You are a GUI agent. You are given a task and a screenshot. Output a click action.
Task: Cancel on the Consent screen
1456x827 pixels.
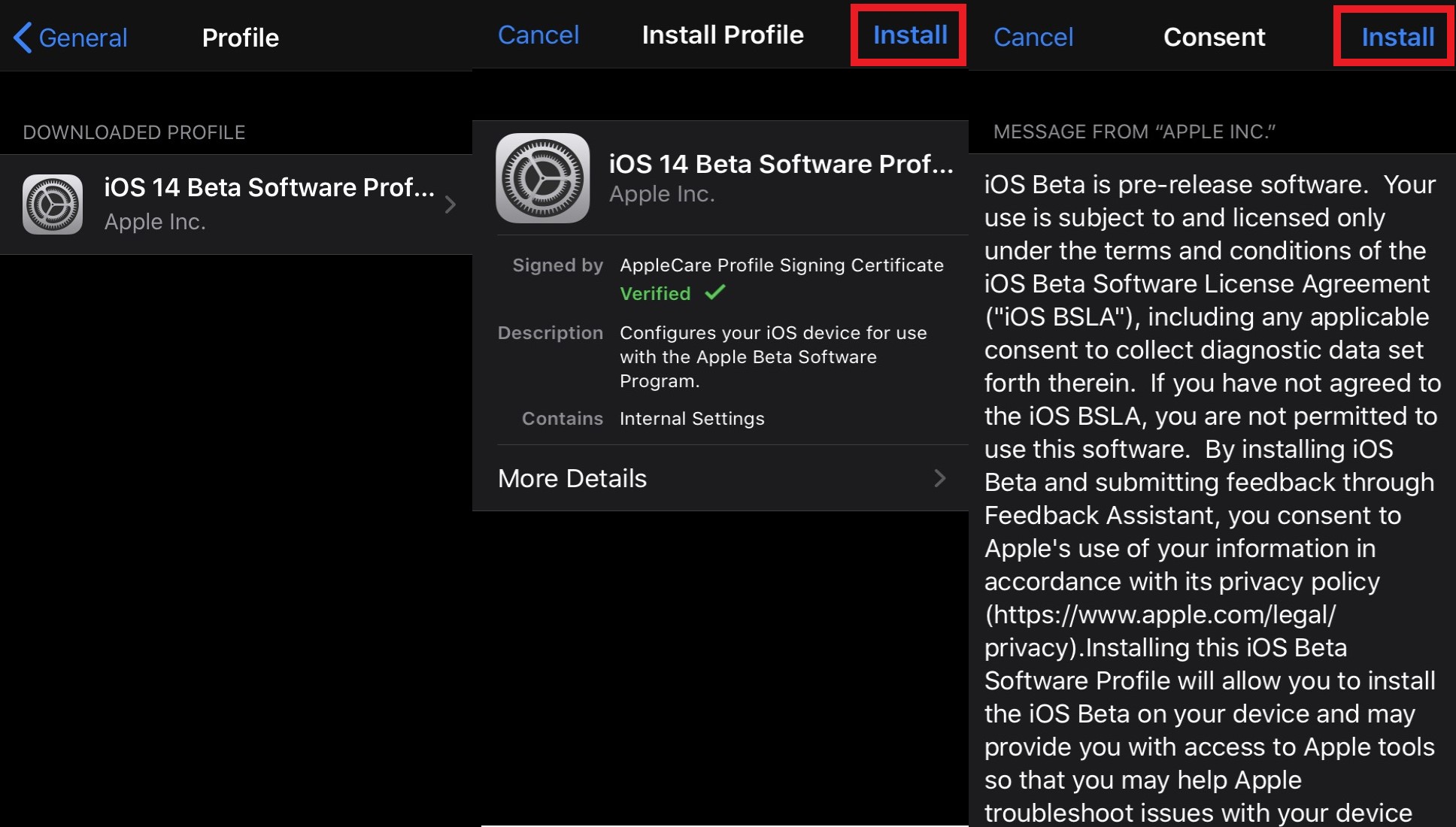pyautogui.click(x=1033, y=37)
